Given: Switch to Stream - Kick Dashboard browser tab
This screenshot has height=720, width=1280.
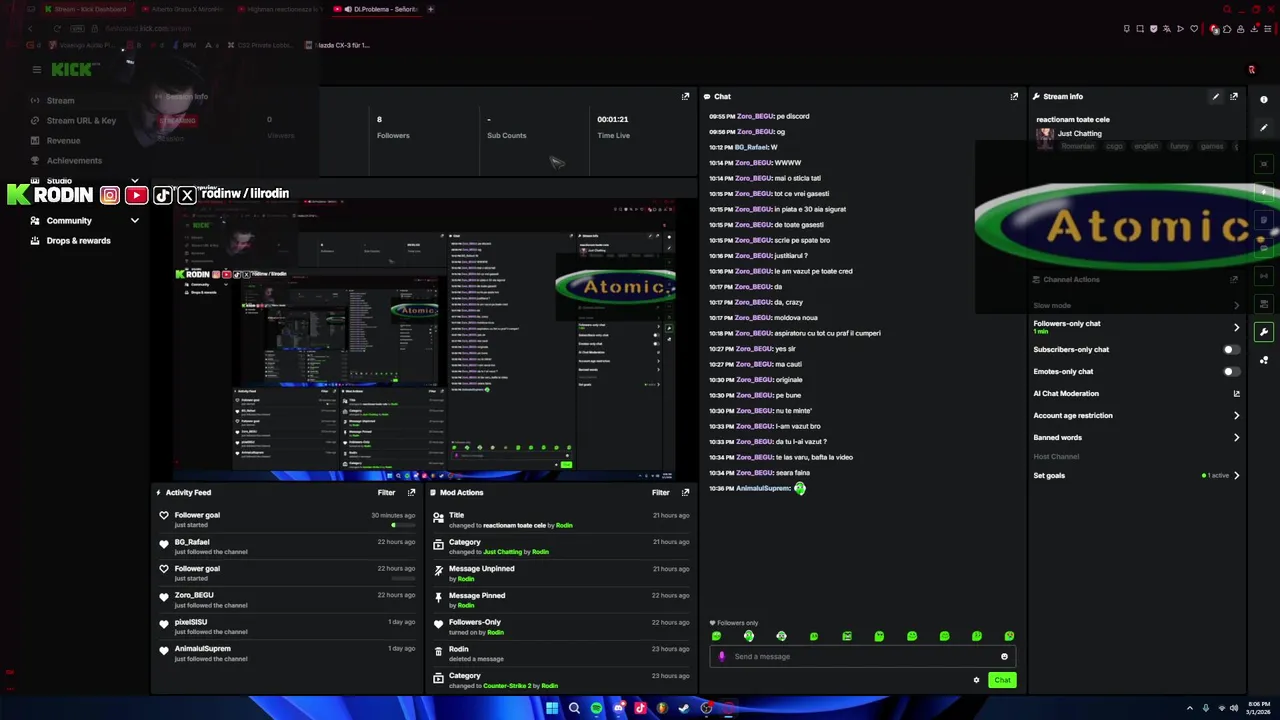Looking at the screenshot, I should click(x=86, y=9).
